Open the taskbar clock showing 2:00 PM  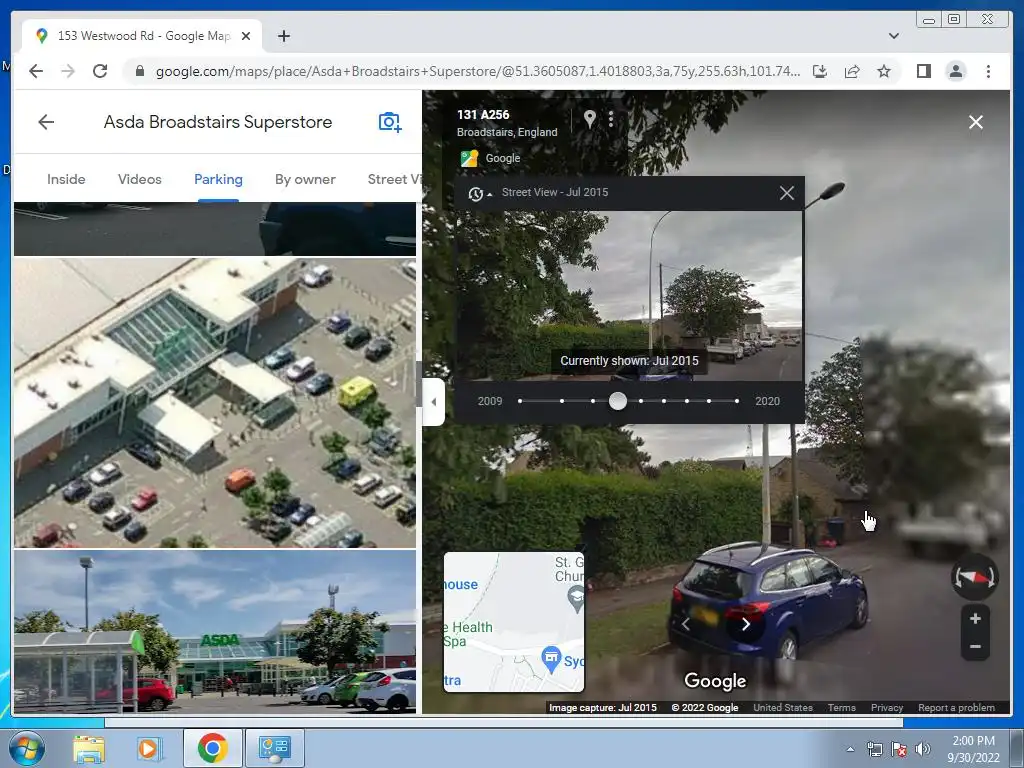coord(973,749)
